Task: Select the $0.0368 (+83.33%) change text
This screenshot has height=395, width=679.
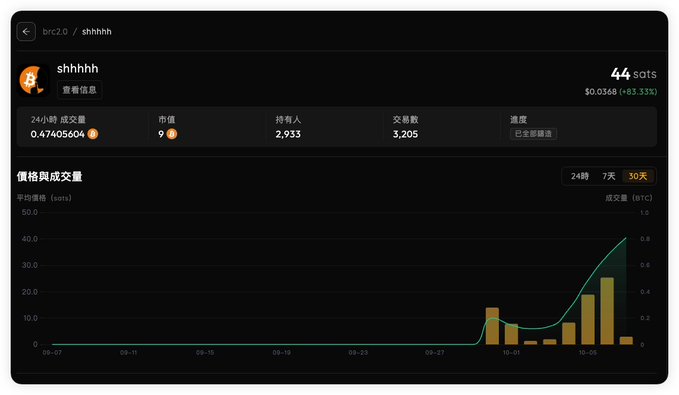Action: pyautogui.click(x=621, y=92)
